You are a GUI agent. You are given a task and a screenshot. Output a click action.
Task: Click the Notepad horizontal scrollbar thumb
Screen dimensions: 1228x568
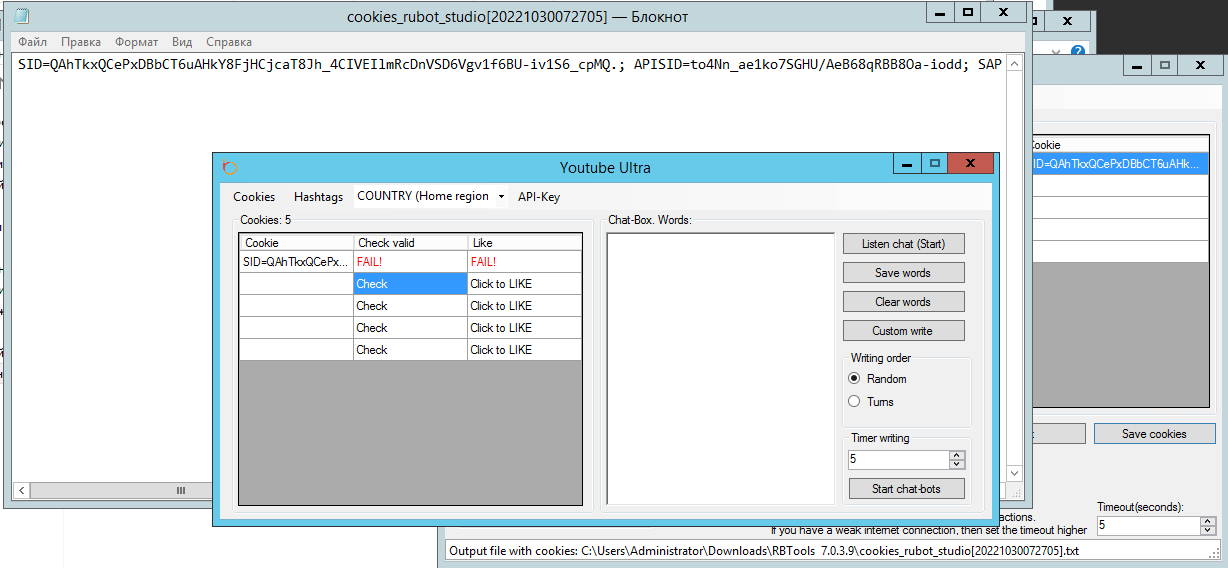[x=181, y=491]
